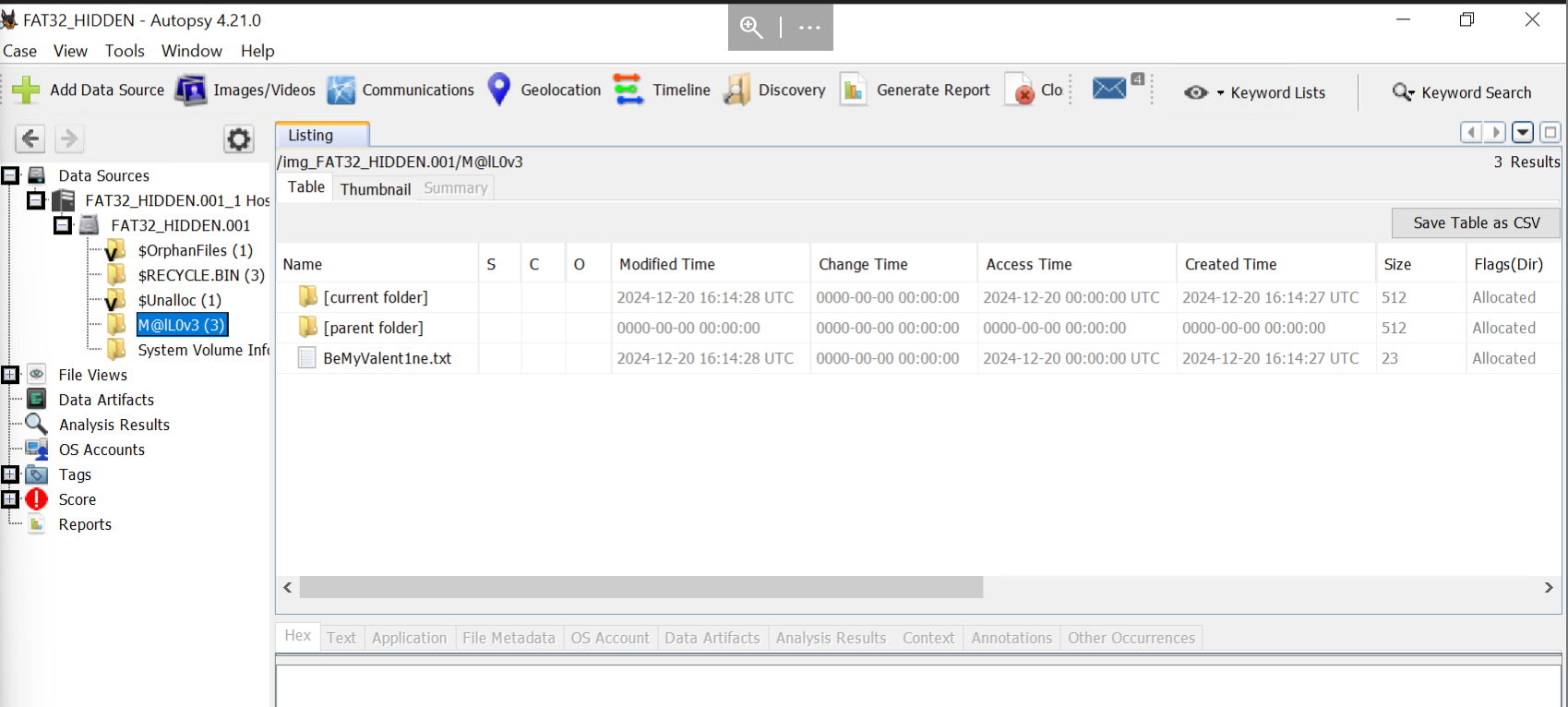Sort by Modified Time column header
Image resolution: width=1568 pixels, height=707 pixels.
click(x=710, y=264)
